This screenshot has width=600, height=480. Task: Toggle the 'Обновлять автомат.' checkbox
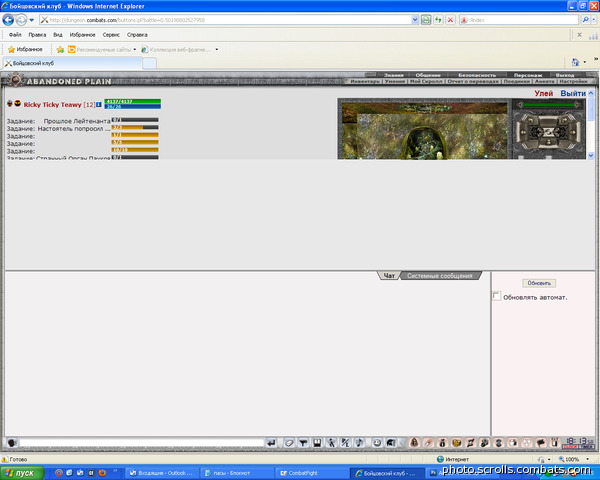(496, 296)
